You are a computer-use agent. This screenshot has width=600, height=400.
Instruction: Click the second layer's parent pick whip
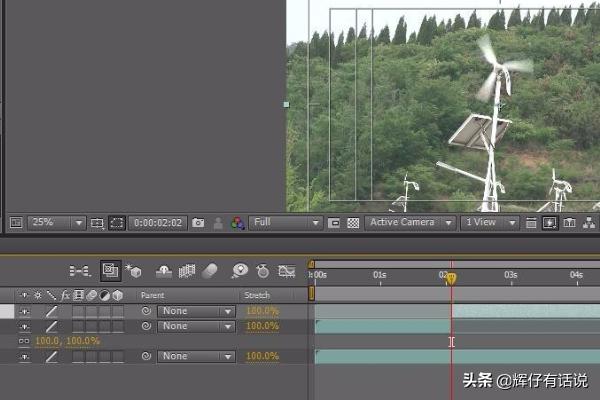(x=146, y=326)
